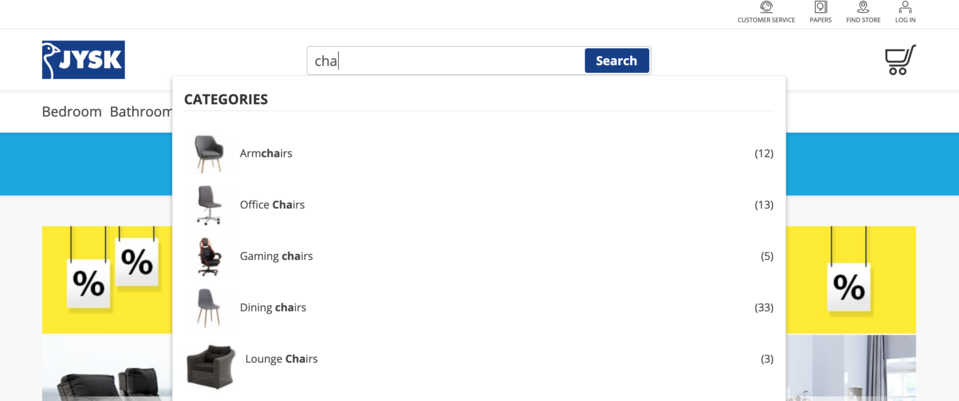Choose the Gaming chairs suggestion
The image size is (959, 401).
click(x=479, y=256)
